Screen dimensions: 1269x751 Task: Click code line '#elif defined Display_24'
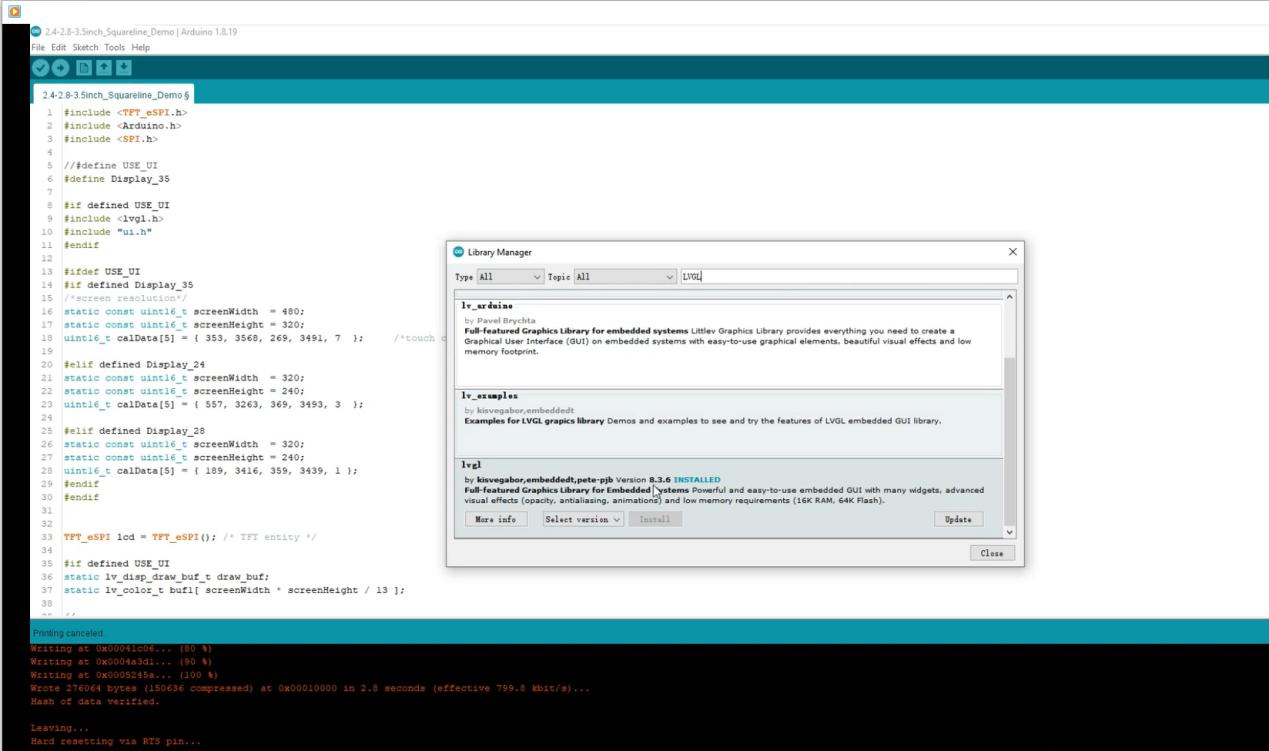[134, 365]
